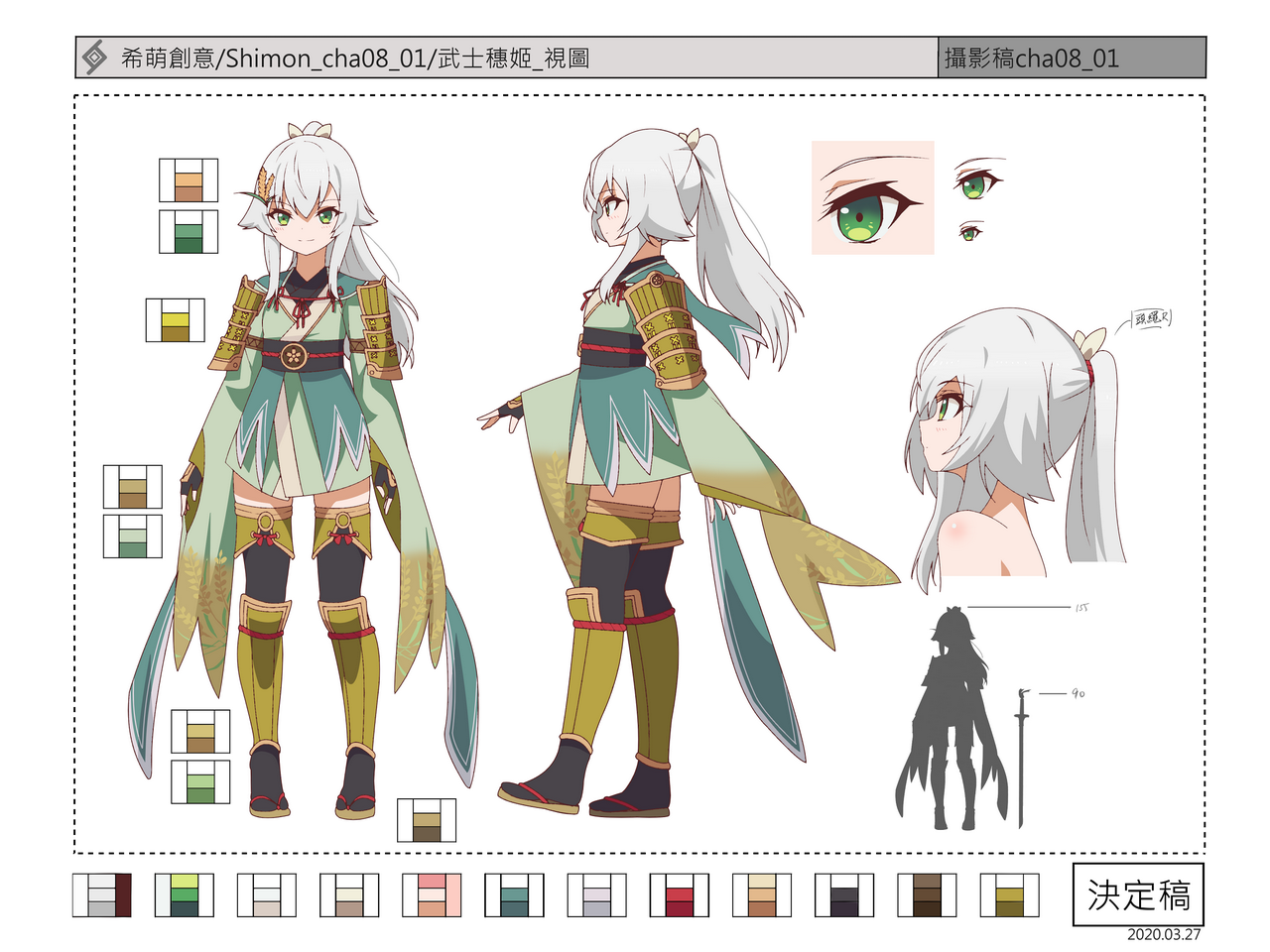Click the head profile drawing with ponytail
1270x952 pixels.
[1012, 446]
